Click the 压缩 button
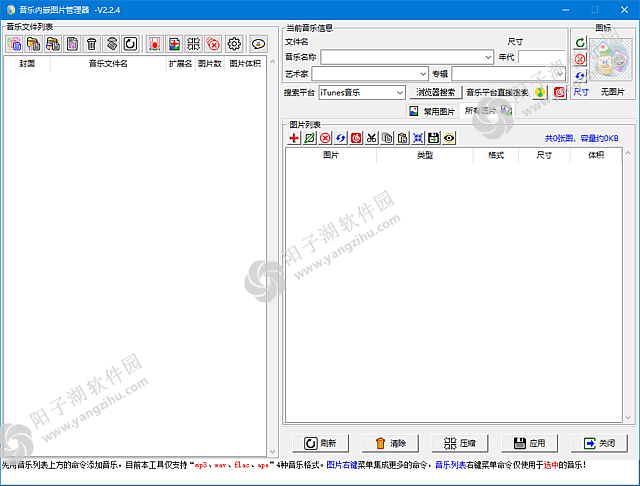The image size is (640, 486). [x=460, y=443]
